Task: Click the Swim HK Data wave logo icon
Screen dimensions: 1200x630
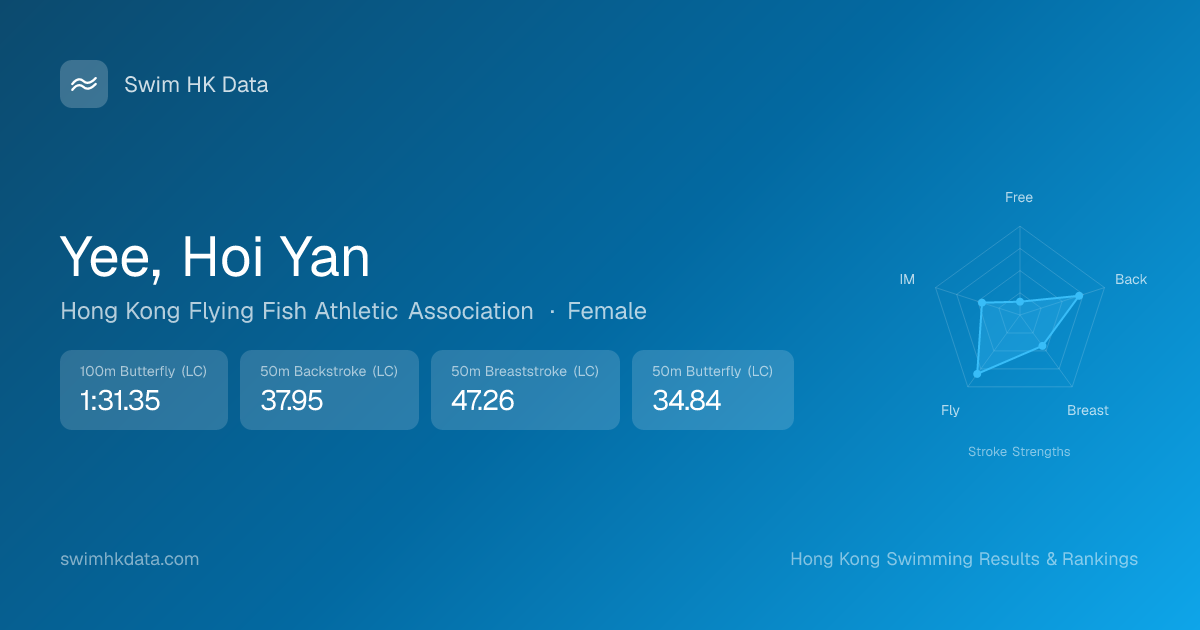Action: pyautogui.click(x=84, y=84)
